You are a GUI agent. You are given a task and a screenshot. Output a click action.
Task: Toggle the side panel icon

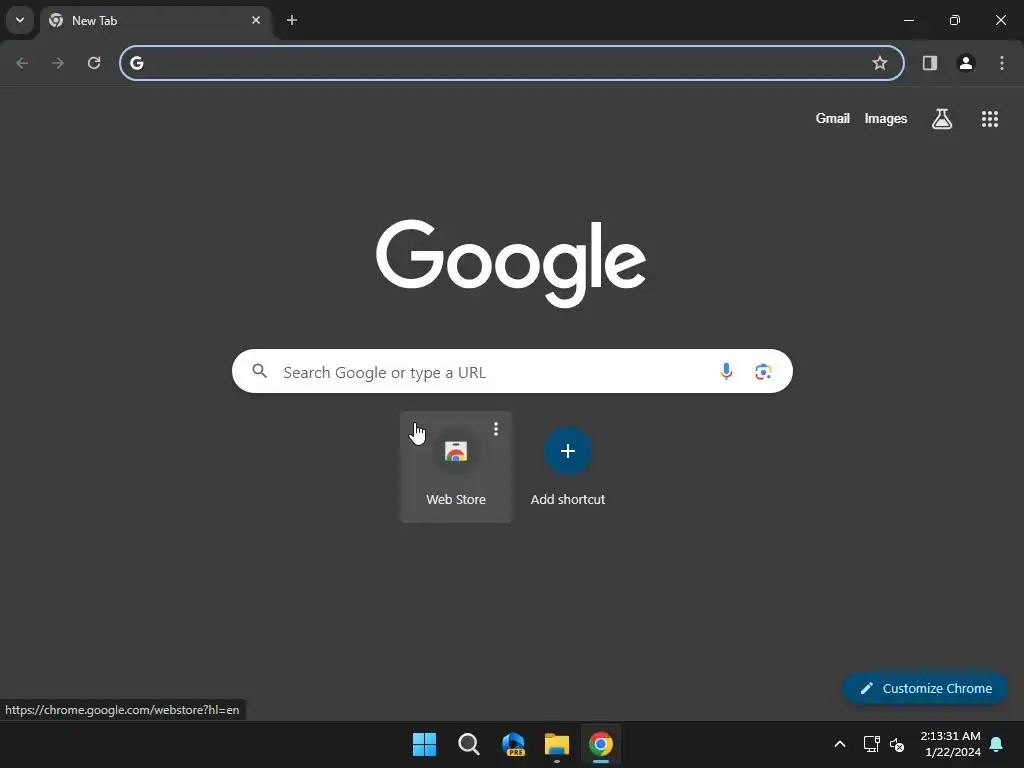pyautogui.click(x=930, y=63)
